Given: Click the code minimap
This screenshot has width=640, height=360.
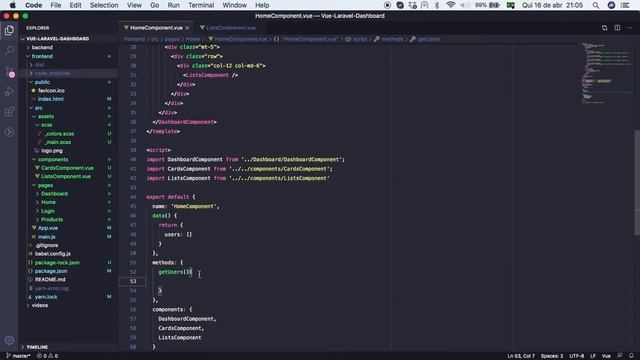Looking at the screenshot, I should pos(606,73).
